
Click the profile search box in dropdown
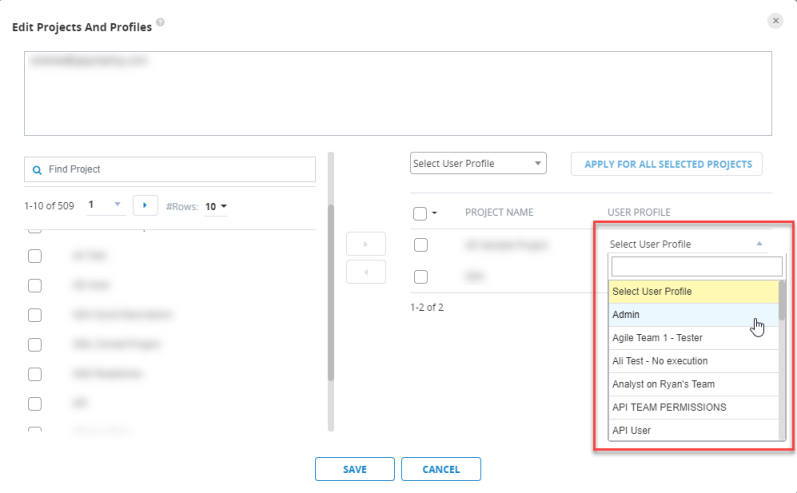click(696, 266)
